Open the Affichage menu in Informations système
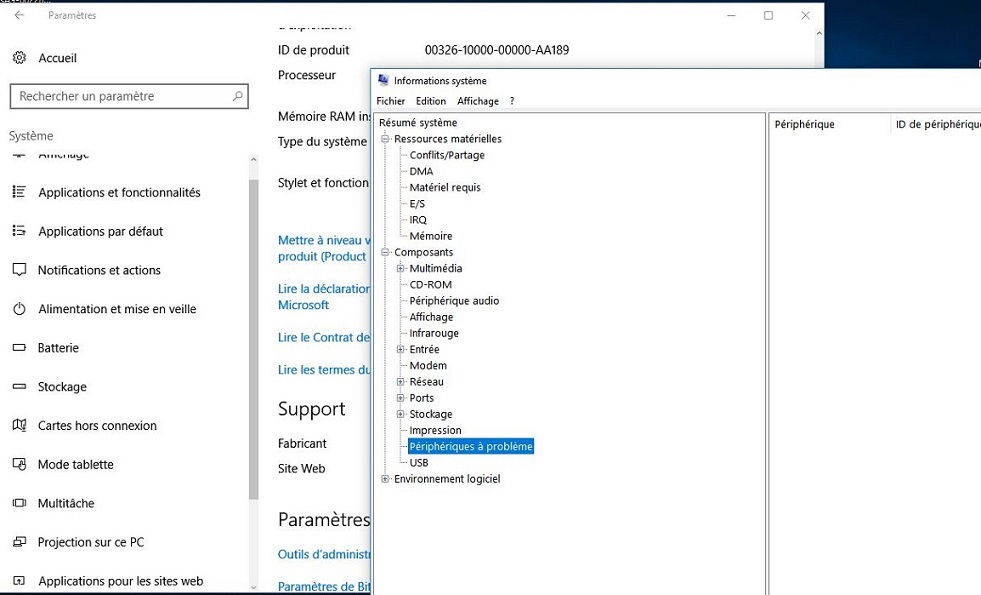 478,101
